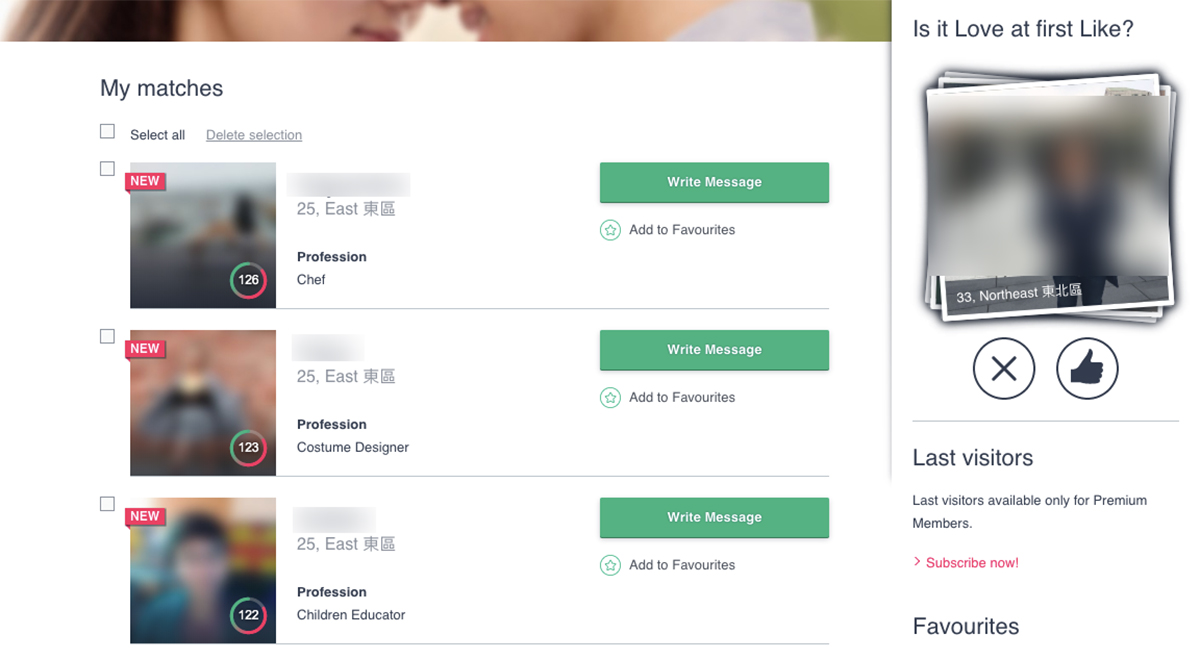Image resolution: width=1200 pixels, height=660 pixels.
Task: Check the box beside Chef match
Action: click(108, 169)
